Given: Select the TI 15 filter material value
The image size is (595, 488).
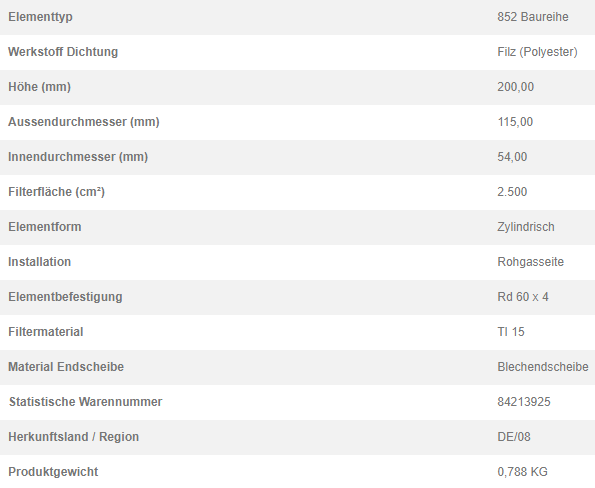Looking at the screenshot, I should 511,332.
